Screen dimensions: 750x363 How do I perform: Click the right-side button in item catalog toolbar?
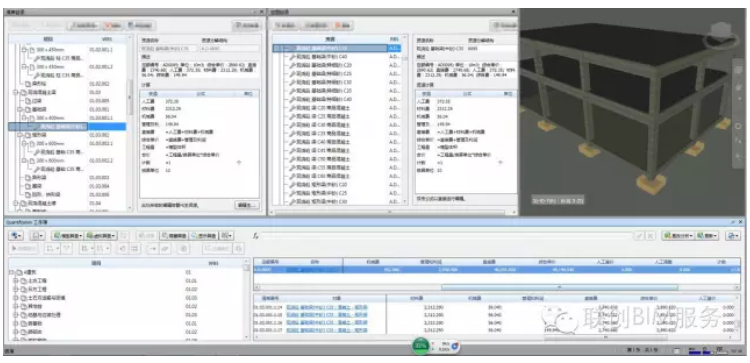(x=246, y=25)
